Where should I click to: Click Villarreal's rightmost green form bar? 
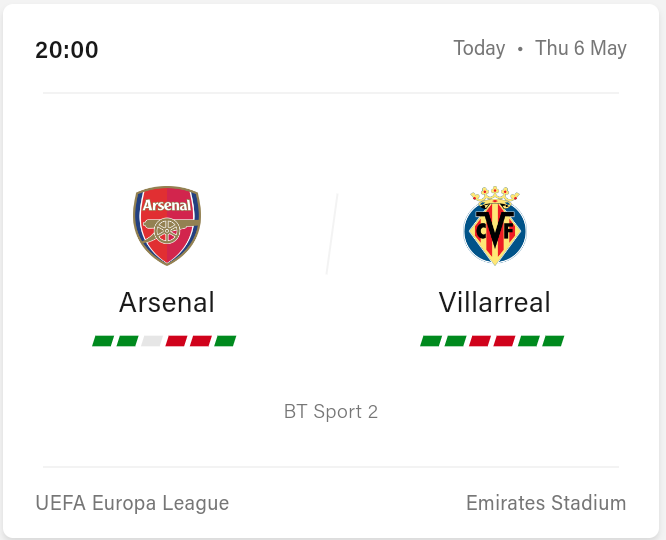point(553,341)
